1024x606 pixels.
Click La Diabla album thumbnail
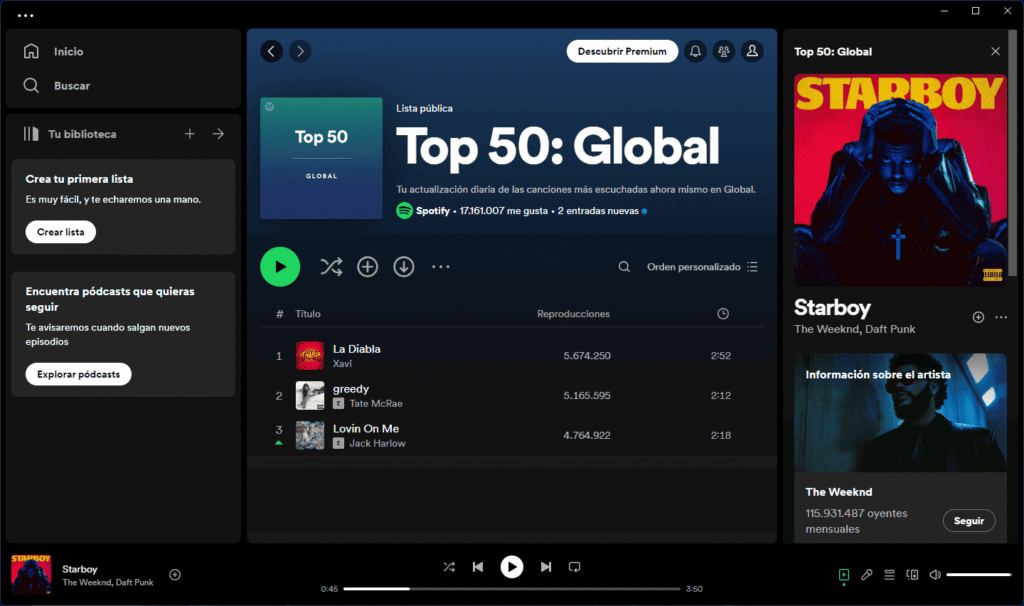[x=310, y=356]
